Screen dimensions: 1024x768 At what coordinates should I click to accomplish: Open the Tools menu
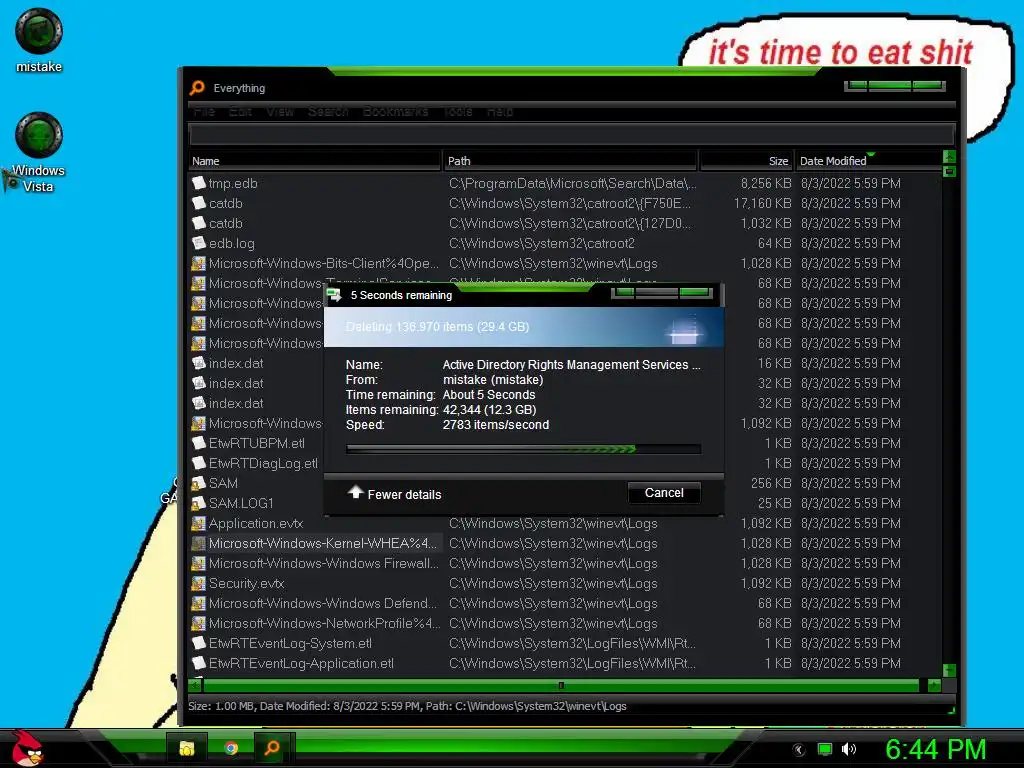(458, 112)
